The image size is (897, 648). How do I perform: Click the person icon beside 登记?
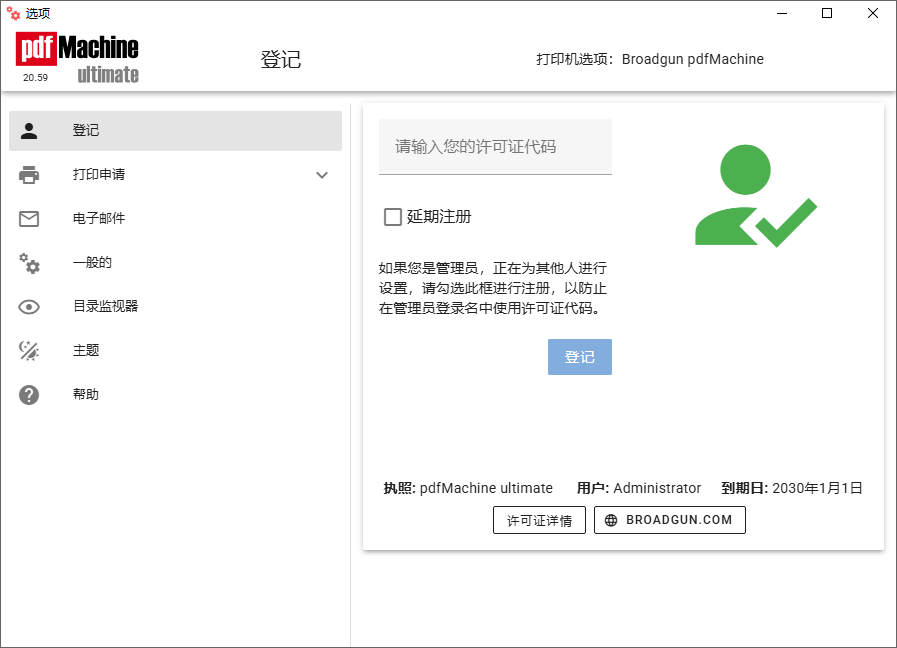coord(29,131)
